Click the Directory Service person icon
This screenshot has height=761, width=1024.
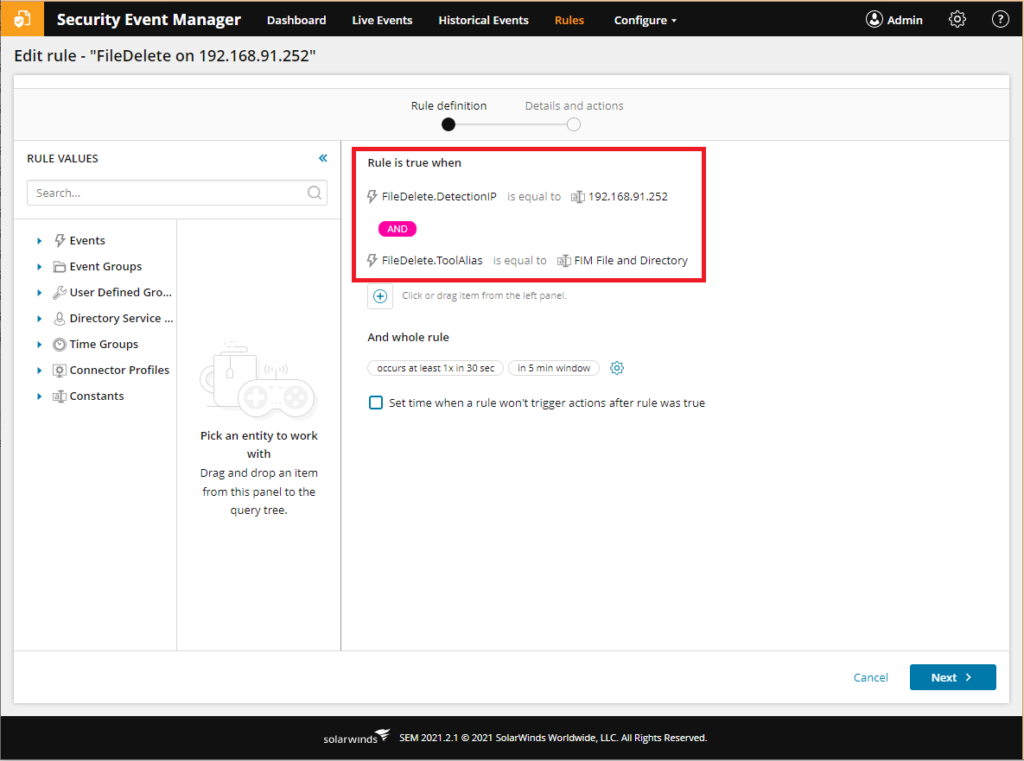59,318
